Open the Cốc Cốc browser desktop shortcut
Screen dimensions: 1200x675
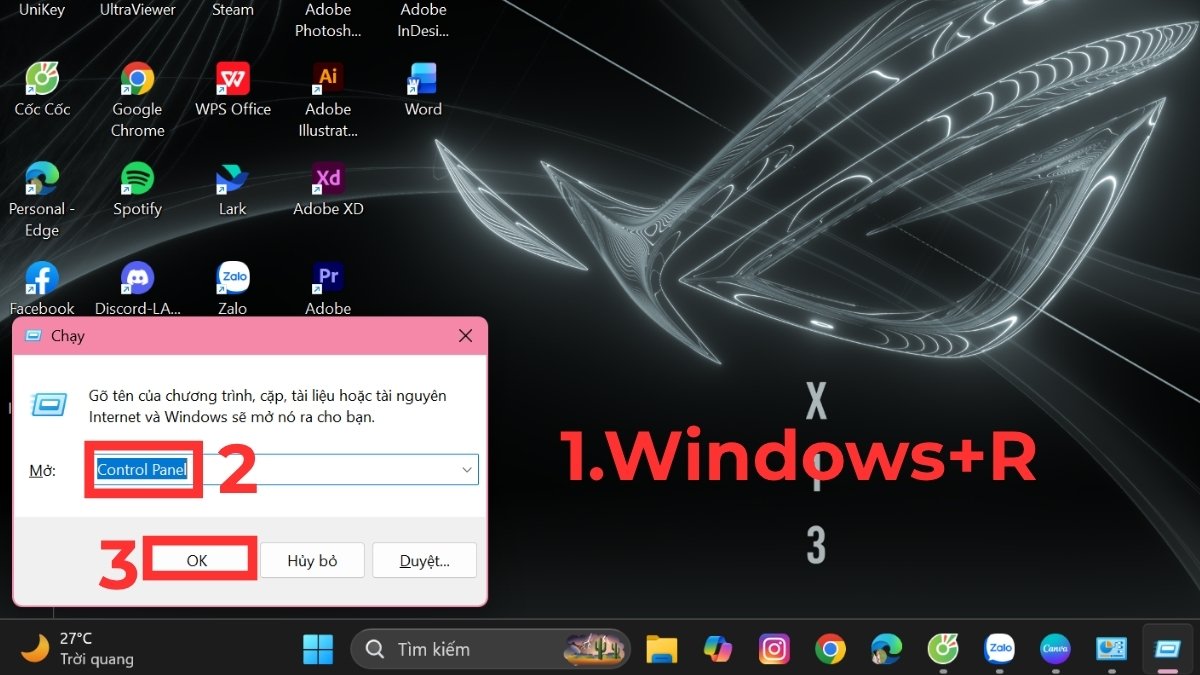(x=42, y=89)
